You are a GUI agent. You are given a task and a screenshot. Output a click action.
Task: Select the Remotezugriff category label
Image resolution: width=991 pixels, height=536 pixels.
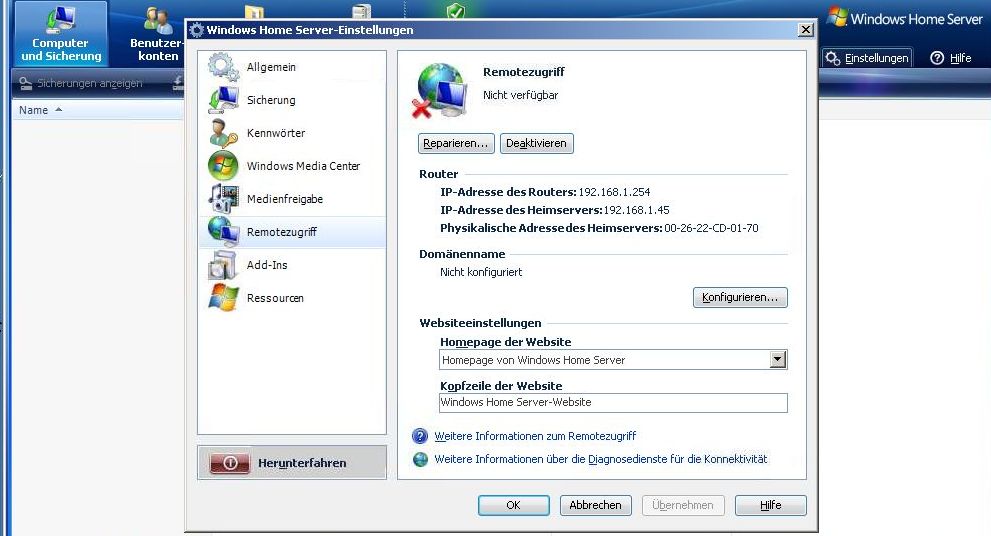pyautogui.click(x=282, y=232)
